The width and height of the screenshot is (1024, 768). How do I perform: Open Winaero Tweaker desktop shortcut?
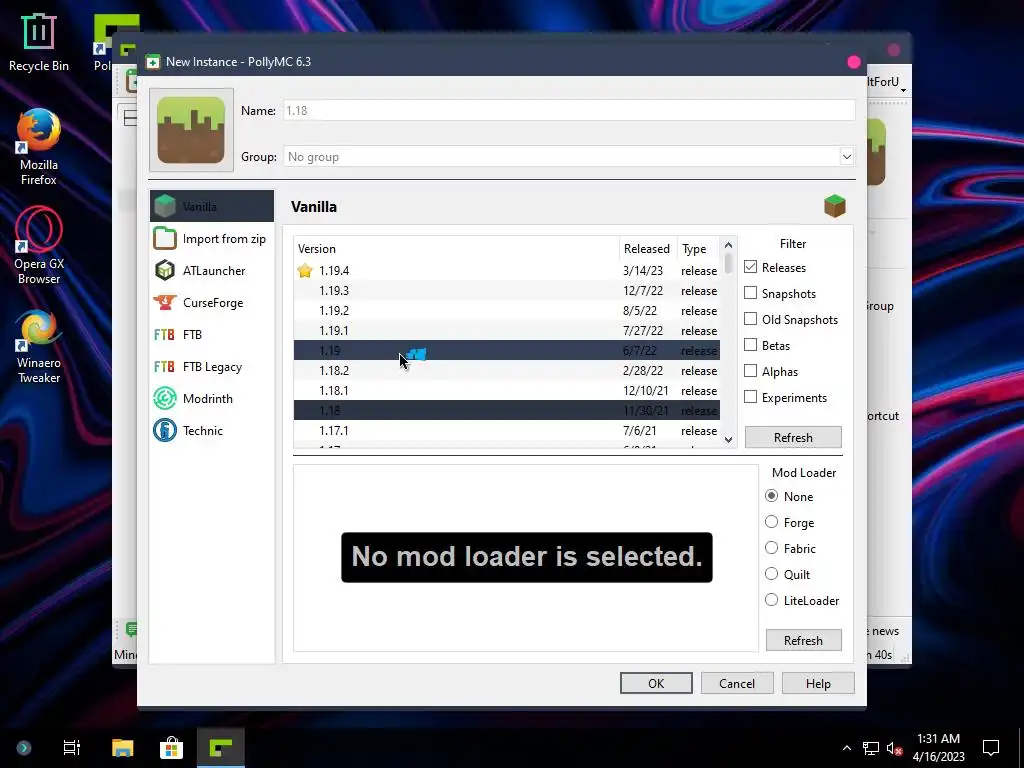(x=39, y=346)
